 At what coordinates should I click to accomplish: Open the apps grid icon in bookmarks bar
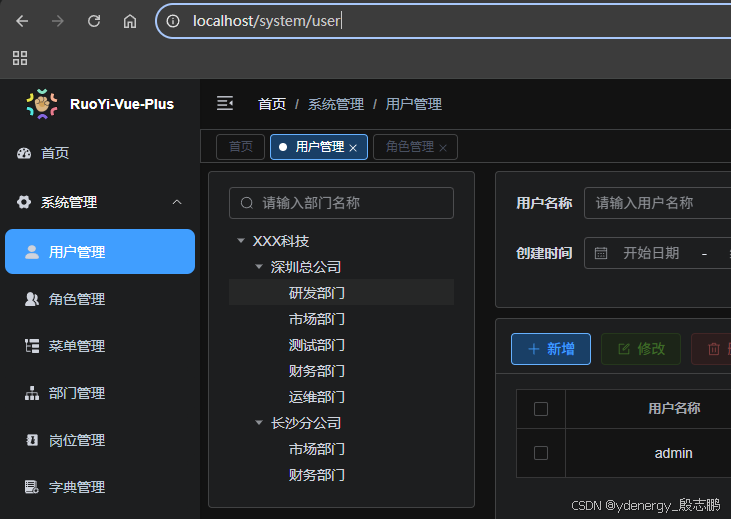(x=20, y=58)
